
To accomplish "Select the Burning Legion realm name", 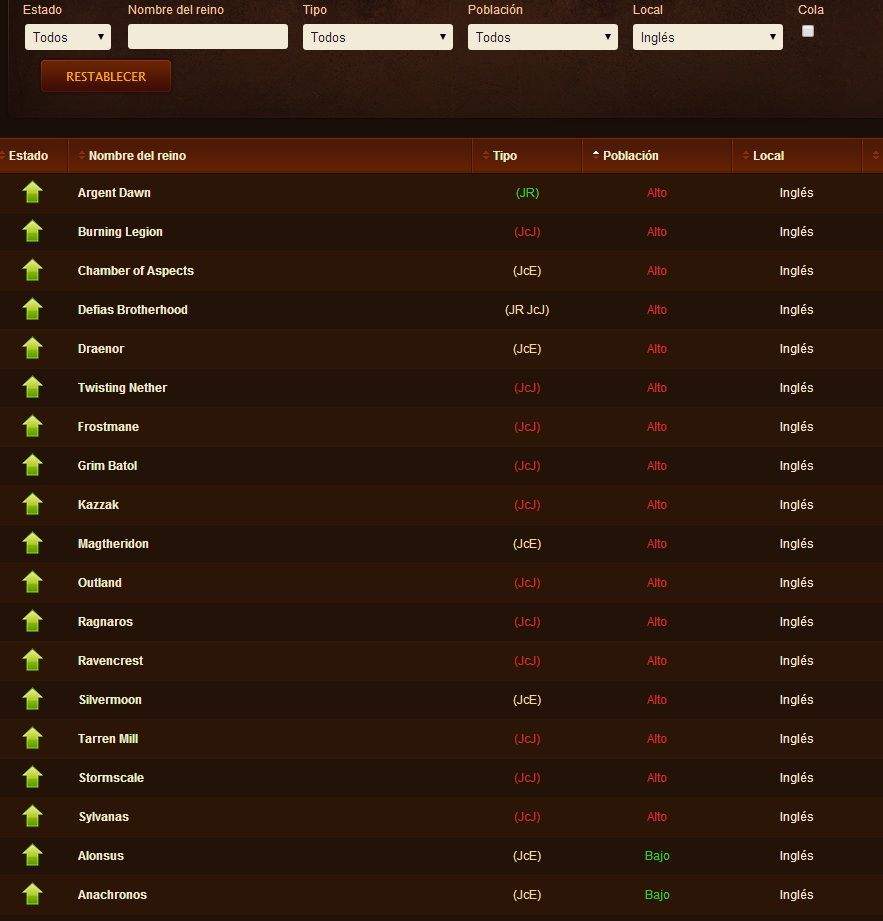I will 120,231.
